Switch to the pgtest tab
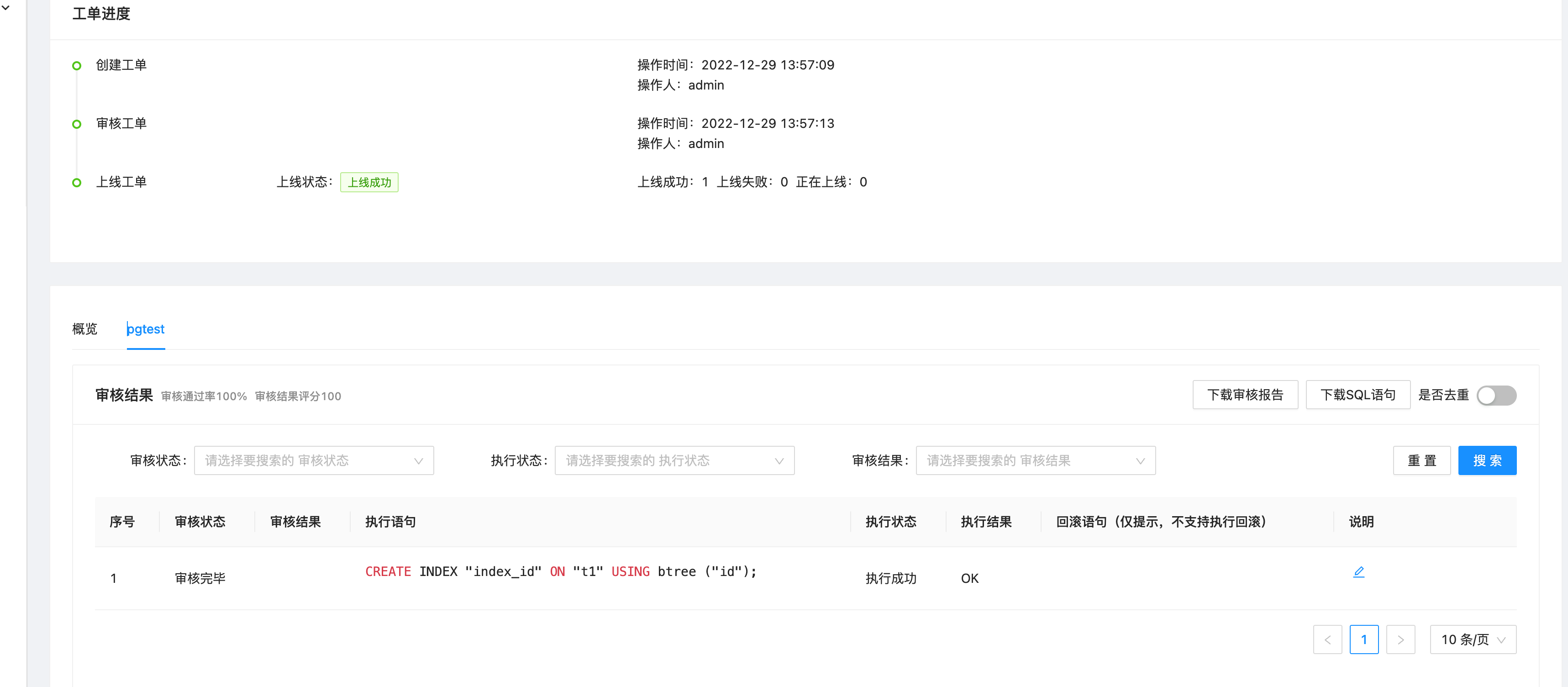The height and width of the screenshot is (687, 1568). coord(146,329)
